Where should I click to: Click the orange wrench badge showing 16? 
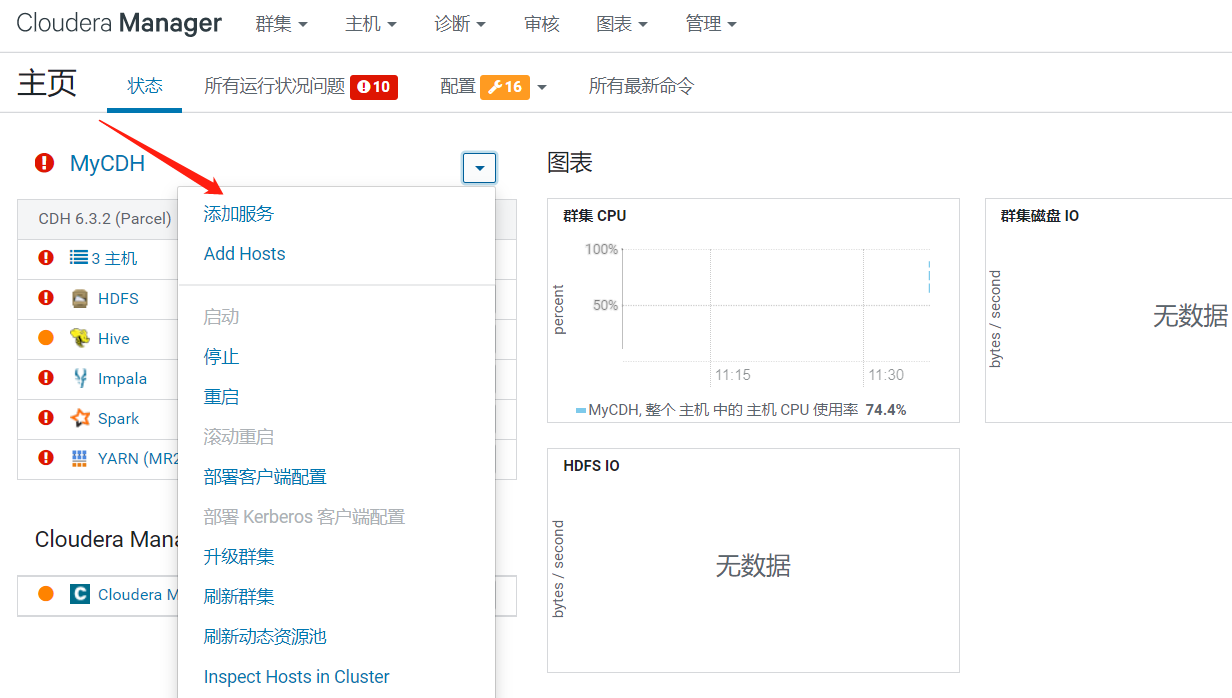coord(505,87)
